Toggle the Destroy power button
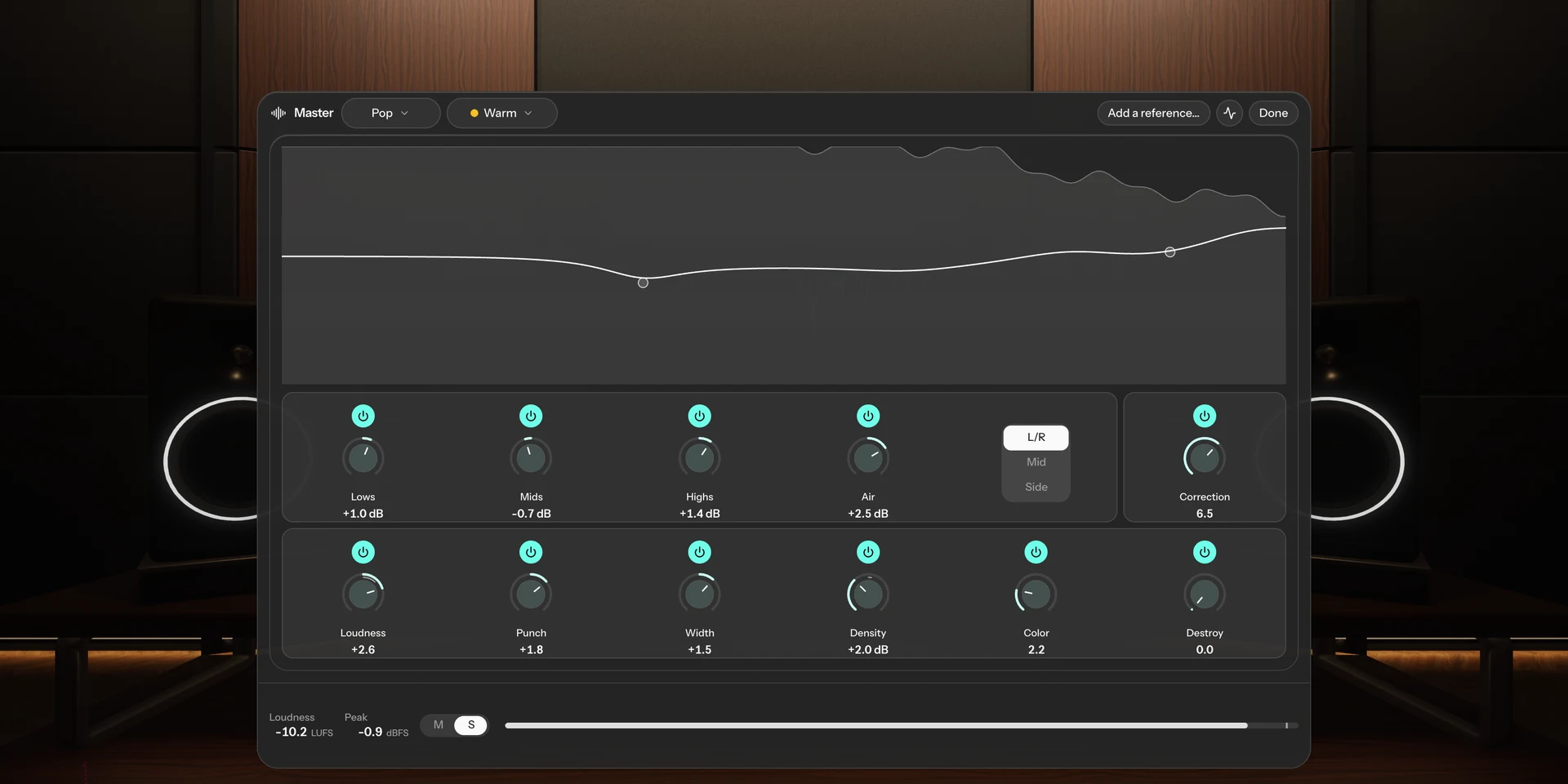Viewport: 1568px width, 784px height. click(x=1205, y=552)
